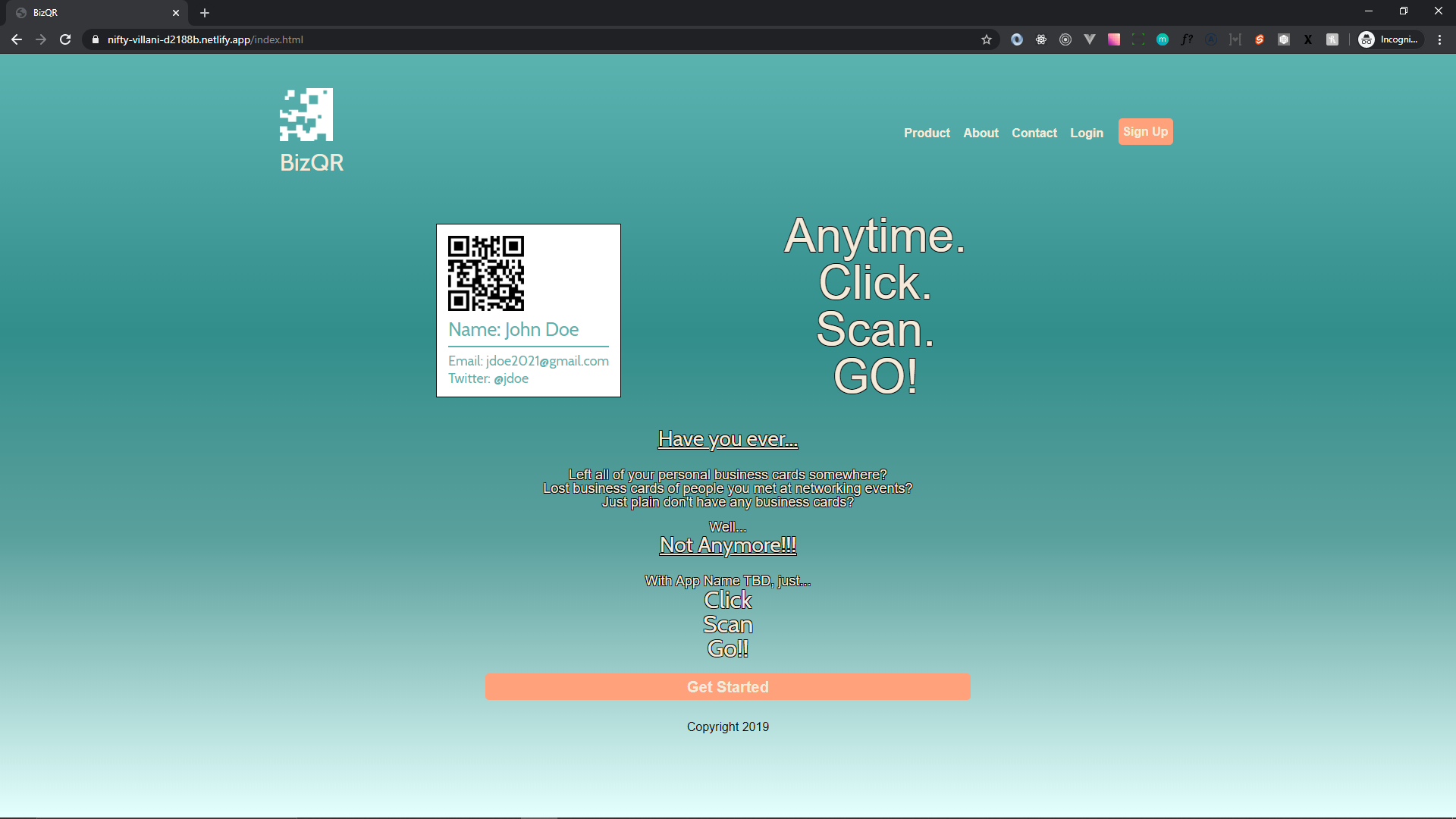
Task: Select the Vue DevTools extension icon
Action: point(1090,39)
